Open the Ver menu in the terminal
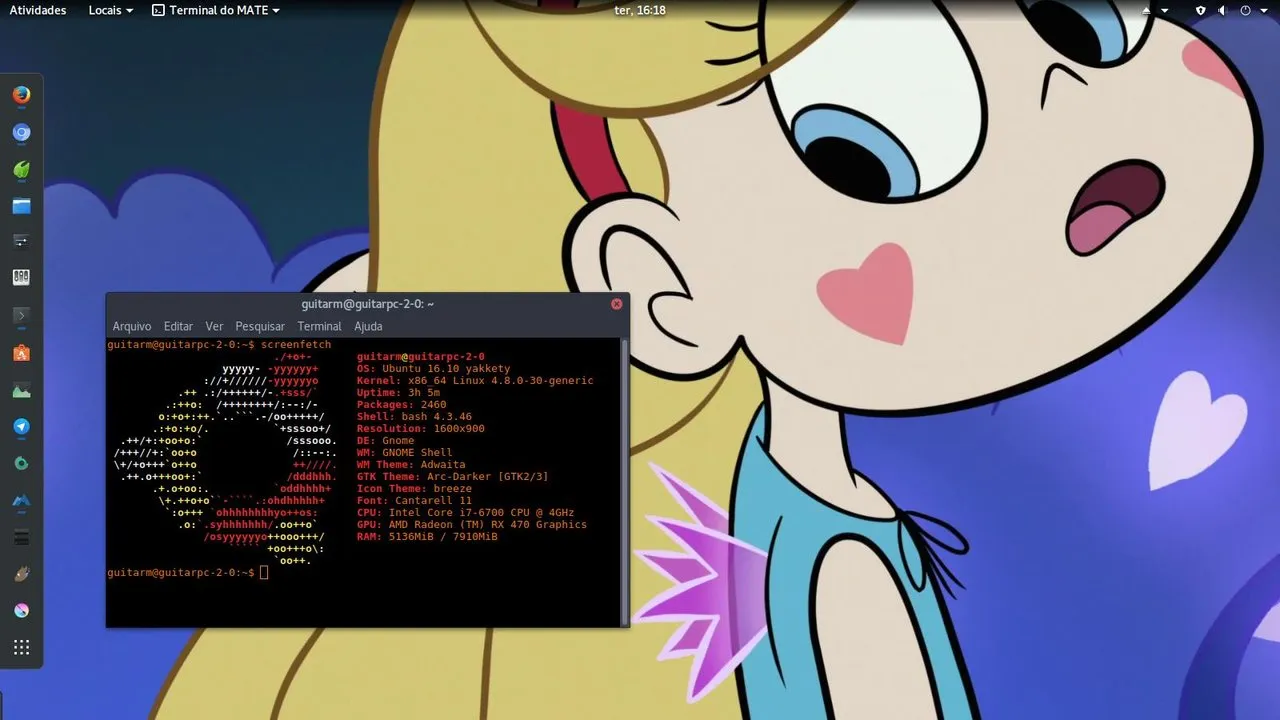The width and height of the screenshot is (1280, 720). [214, 326]
